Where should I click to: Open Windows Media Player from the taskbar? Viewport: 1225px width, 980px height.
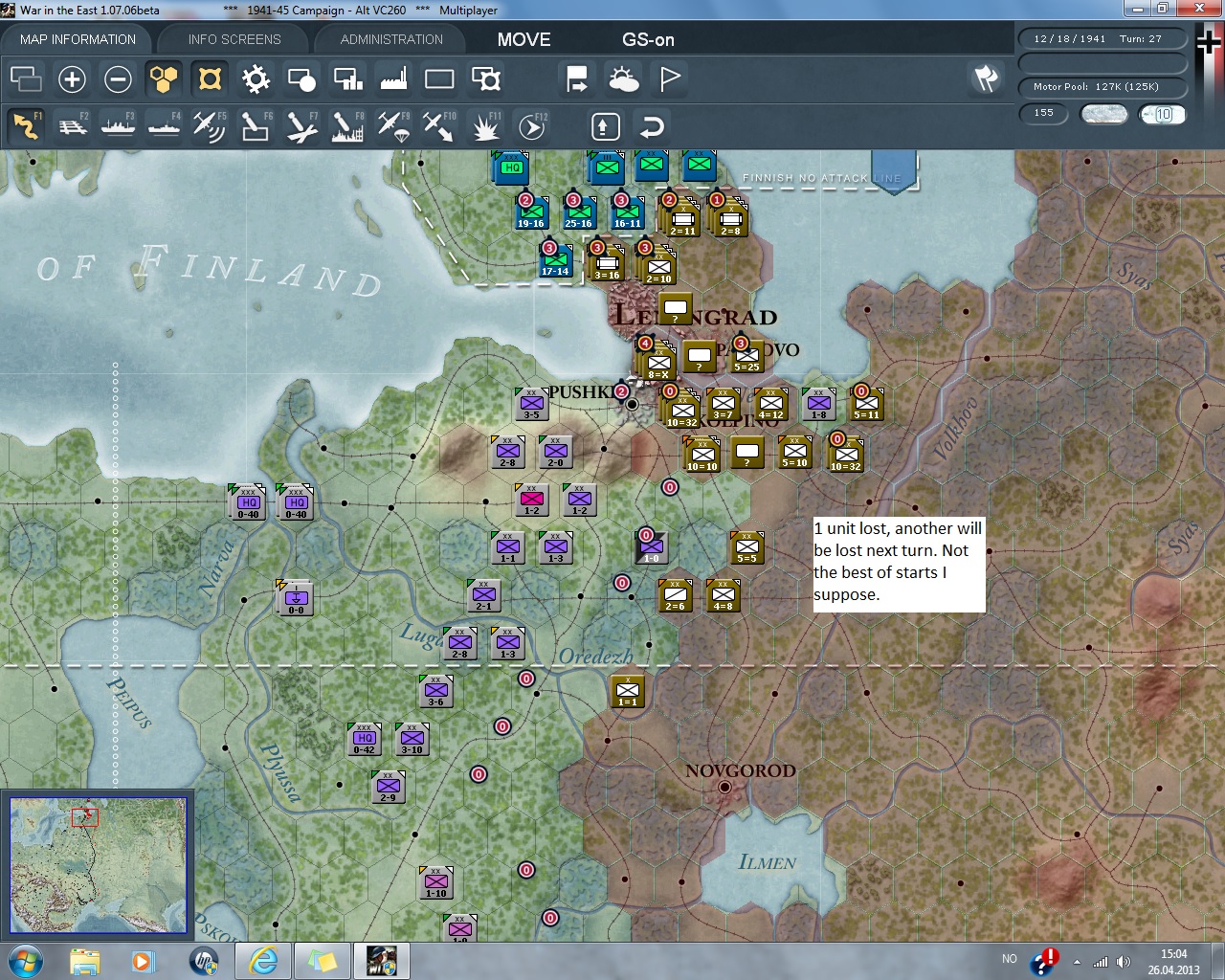144,961
